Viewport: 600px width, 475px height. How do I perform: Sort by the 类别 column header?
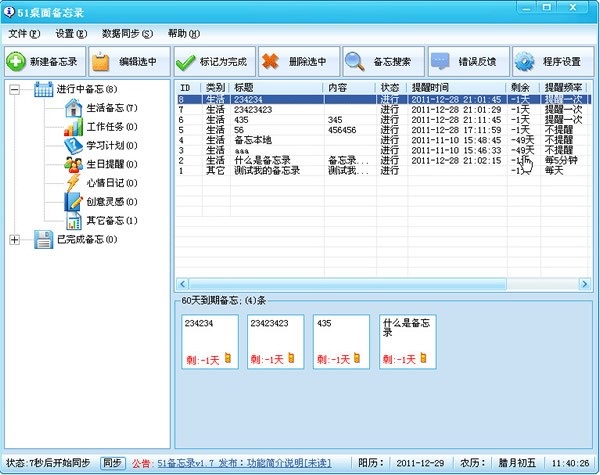216,88
